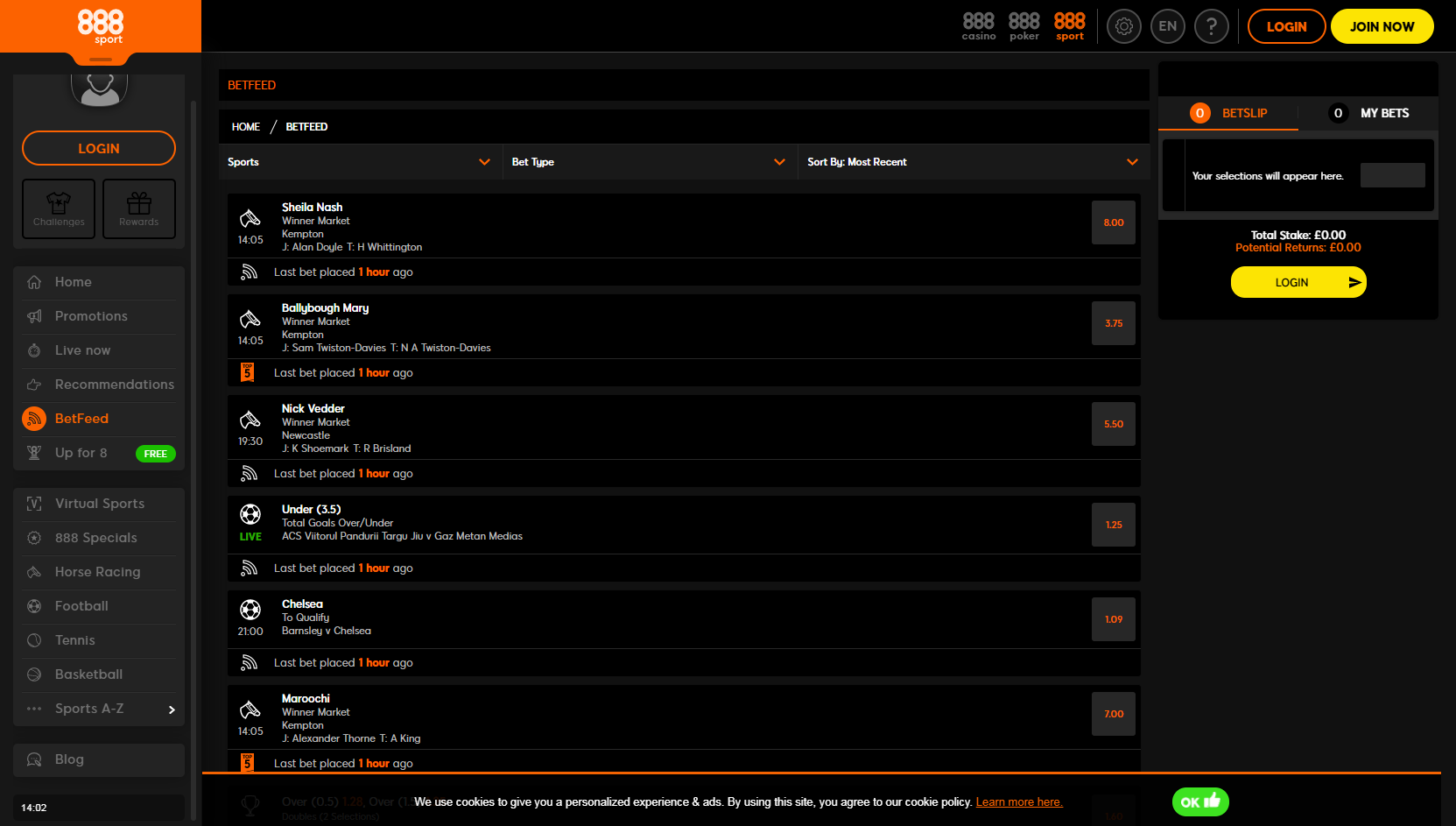
Task: Open ACS Viitorul Pandurii Targu Jiu match text
Action: 402,536
